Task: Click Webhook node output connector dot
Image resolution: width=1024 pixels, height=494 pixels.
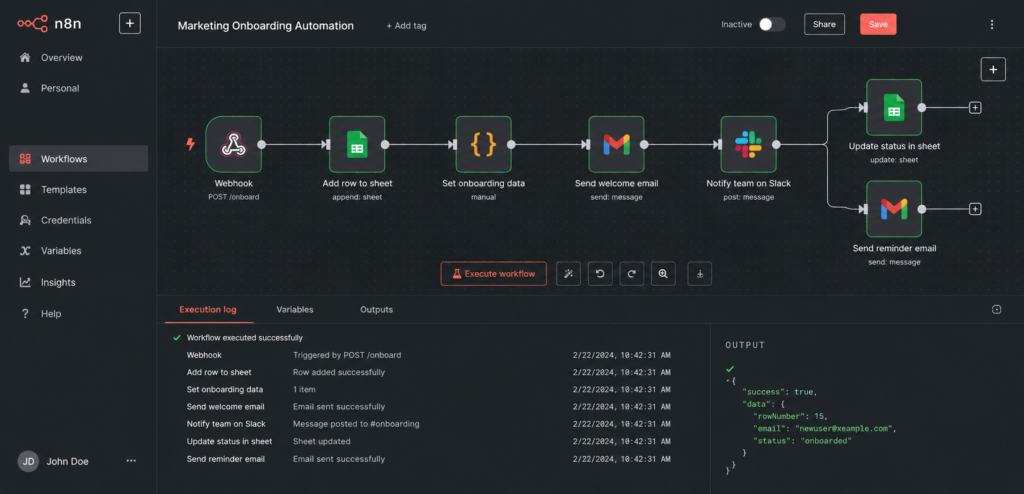Action: point(261,144)
